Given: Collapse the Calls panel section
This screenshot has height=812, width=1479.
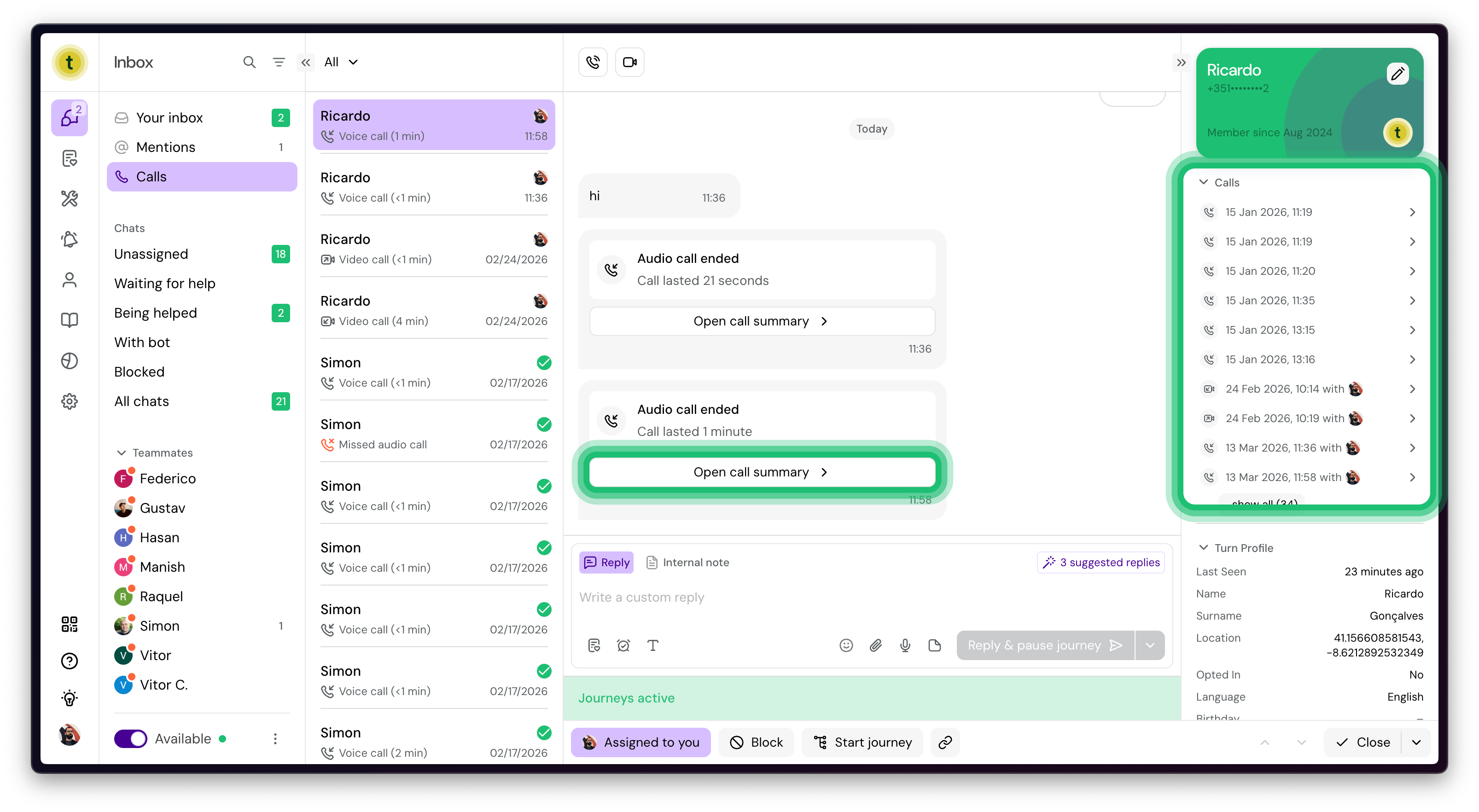Looking at the screenshot, I should click(1203, 182).
